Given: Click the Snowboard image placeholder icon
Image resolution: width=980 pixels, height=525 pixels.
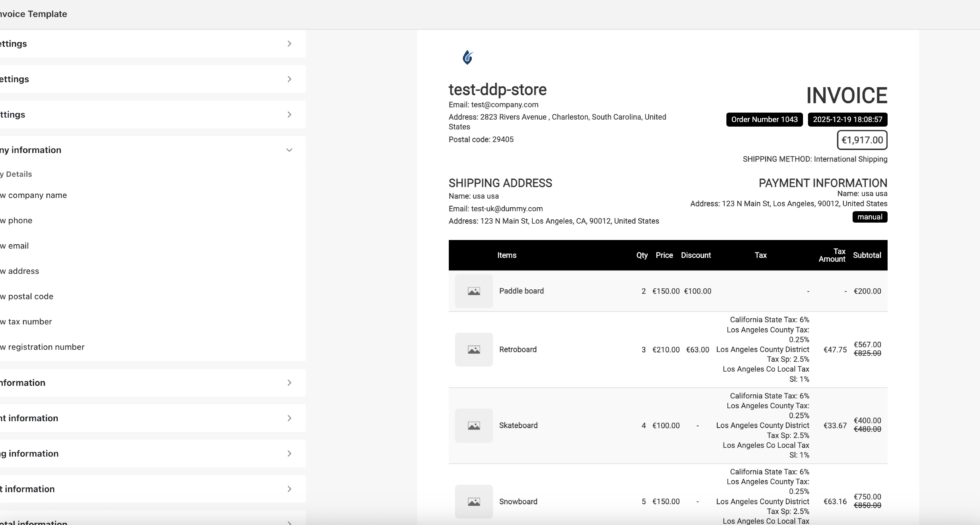Looking at the screenshot, I should pyautogui.click(x=473, y=501).
